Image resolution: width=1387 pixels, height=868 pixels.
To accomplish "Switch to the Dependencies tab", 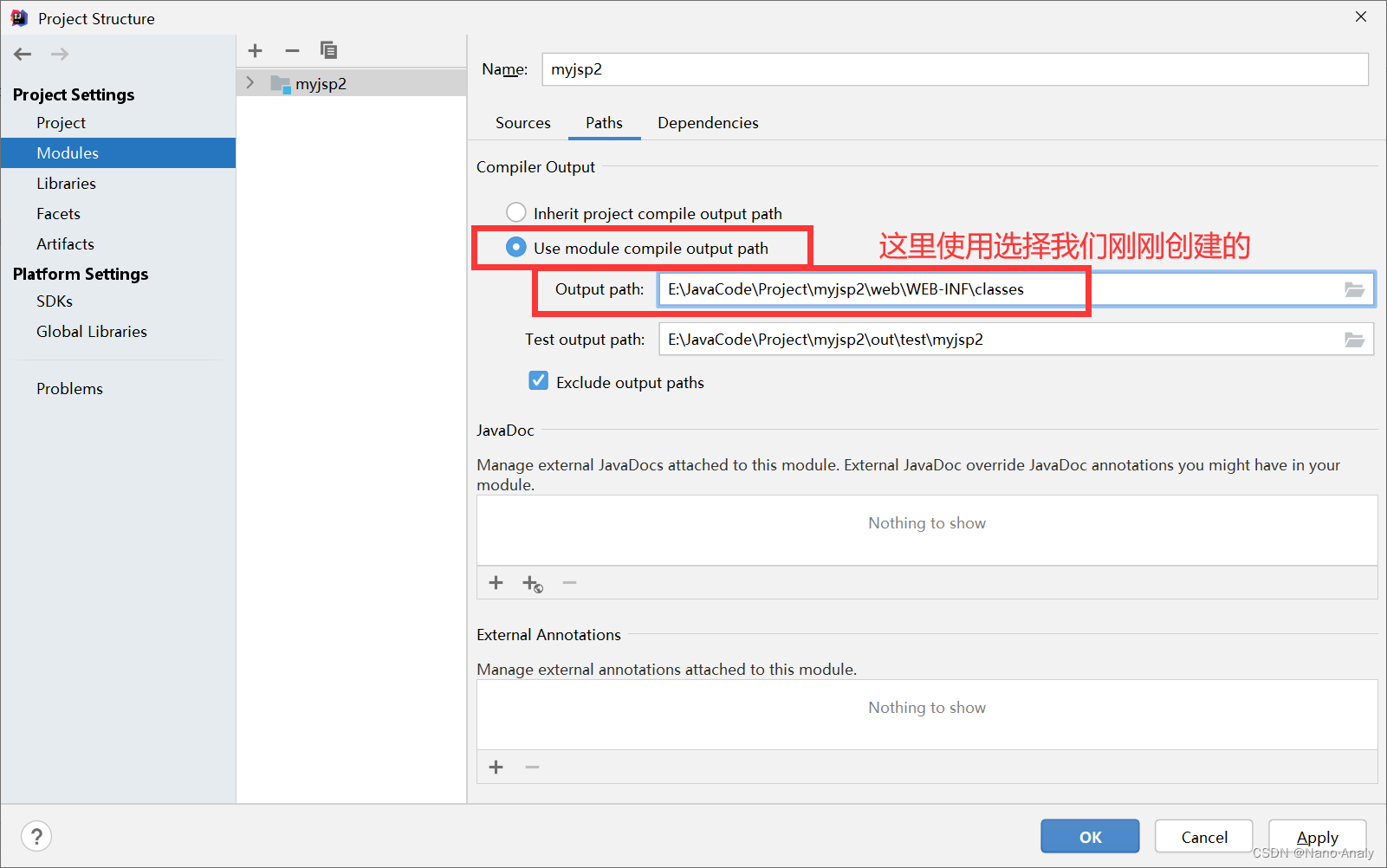I will tap(708, 123).
